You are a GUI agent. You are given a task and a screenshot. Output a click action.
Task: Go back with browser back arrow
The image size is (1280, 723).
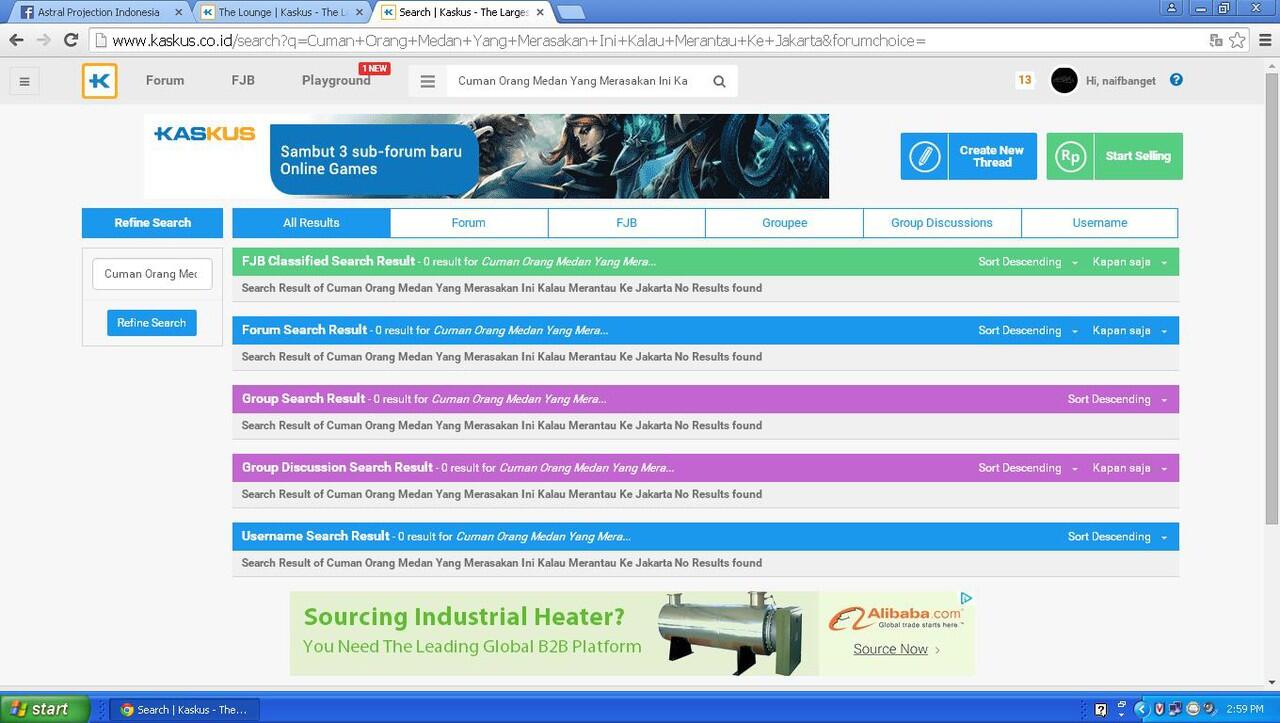(x=16, y=40)
